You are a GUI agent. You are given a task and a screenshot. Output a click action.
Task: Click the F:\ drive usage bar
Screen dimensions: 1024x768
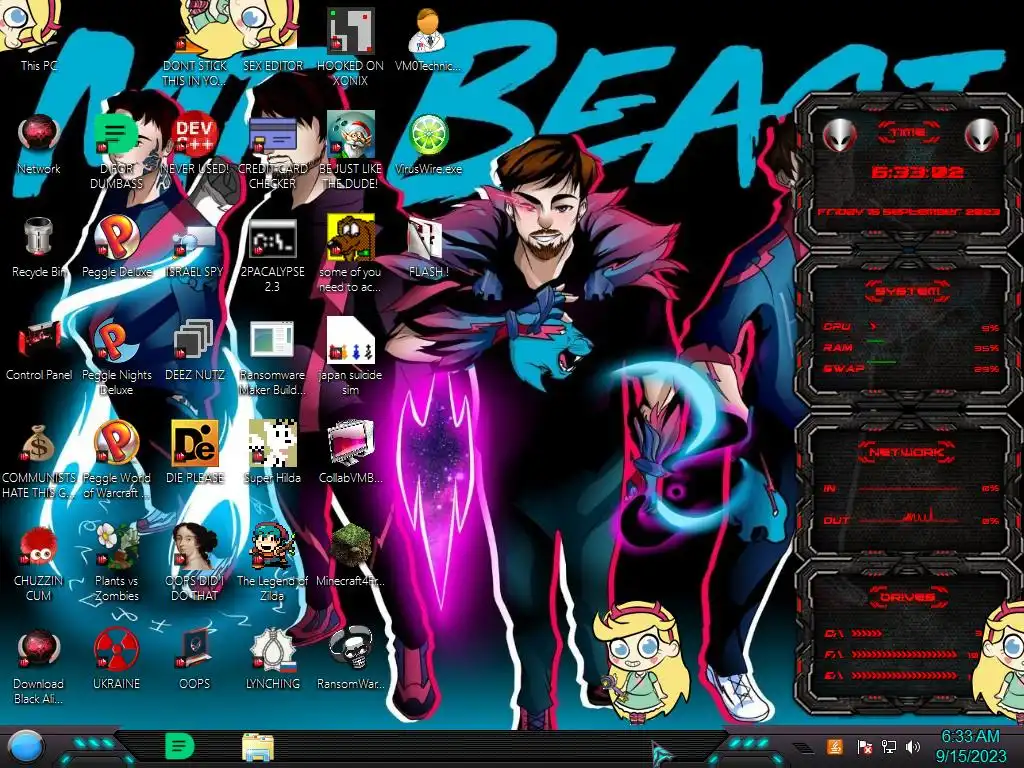(x=902, y=654)
